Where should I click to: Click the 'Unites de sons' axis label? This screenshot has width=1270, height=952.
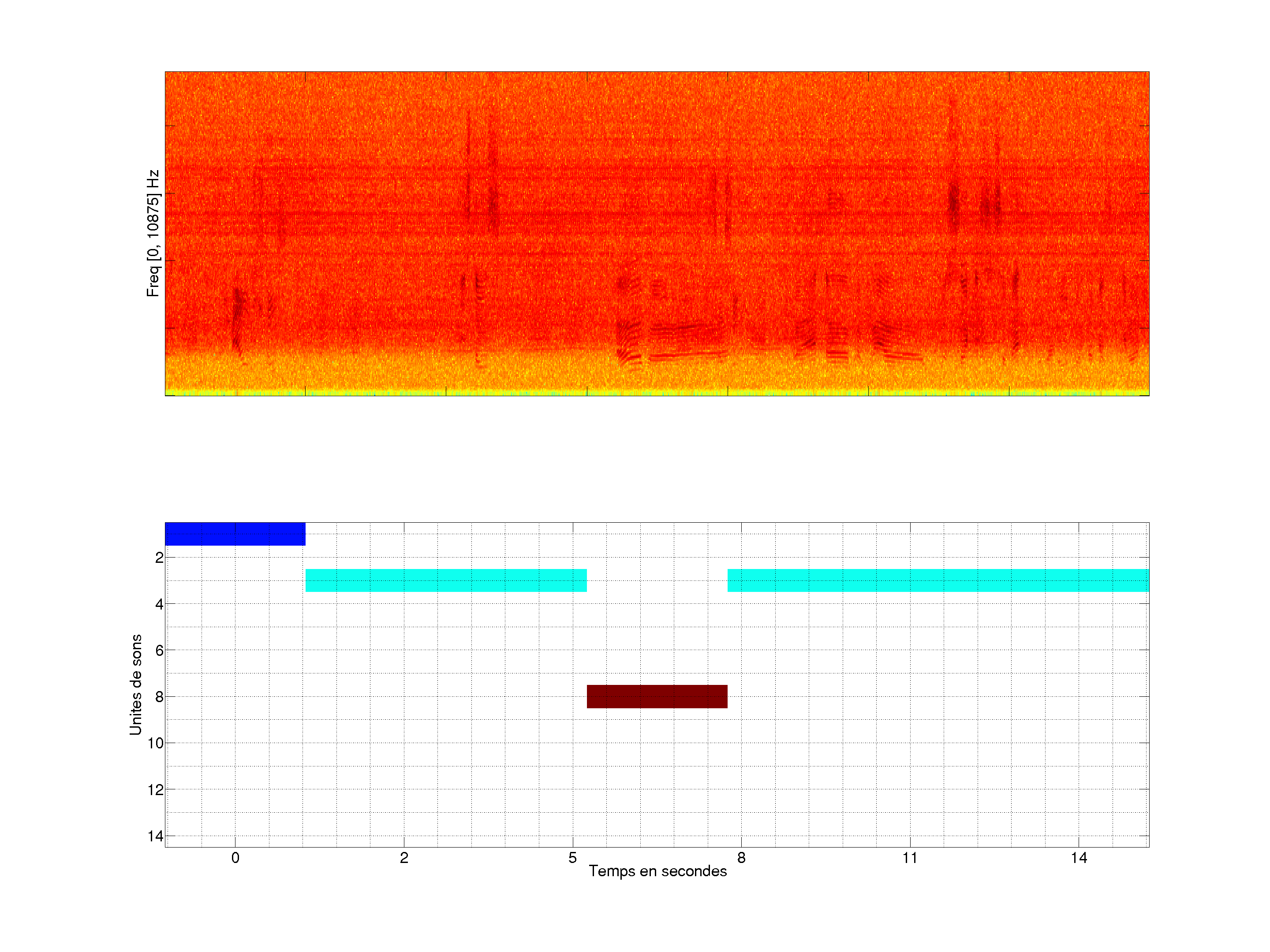(135, 684)
